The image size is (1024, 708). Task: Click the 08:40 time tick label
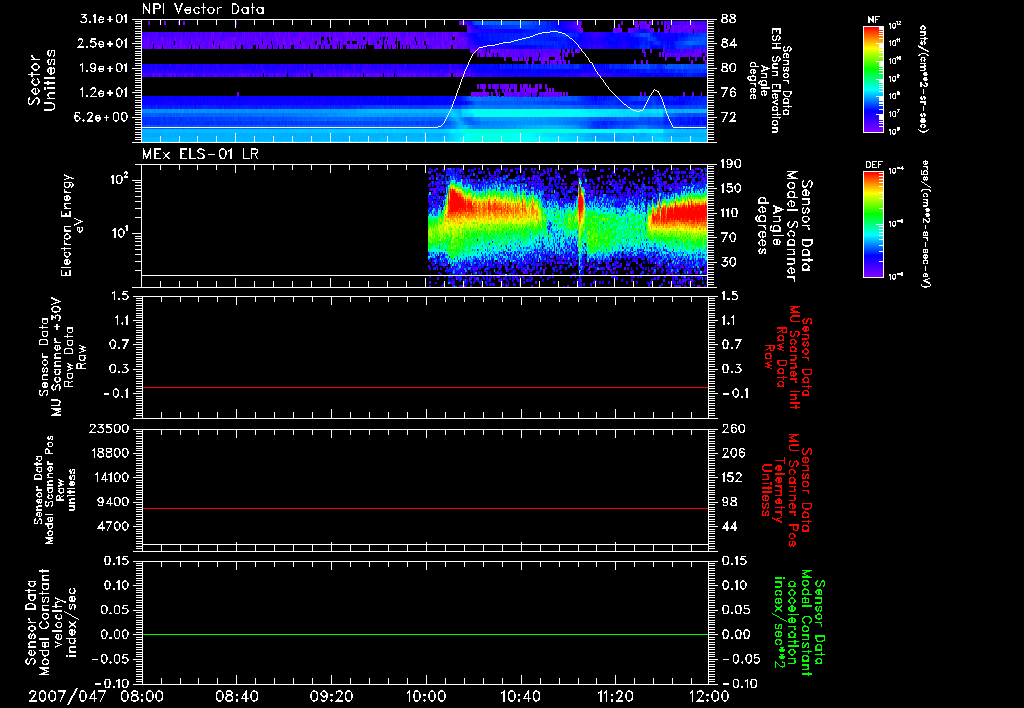point(236,696)
